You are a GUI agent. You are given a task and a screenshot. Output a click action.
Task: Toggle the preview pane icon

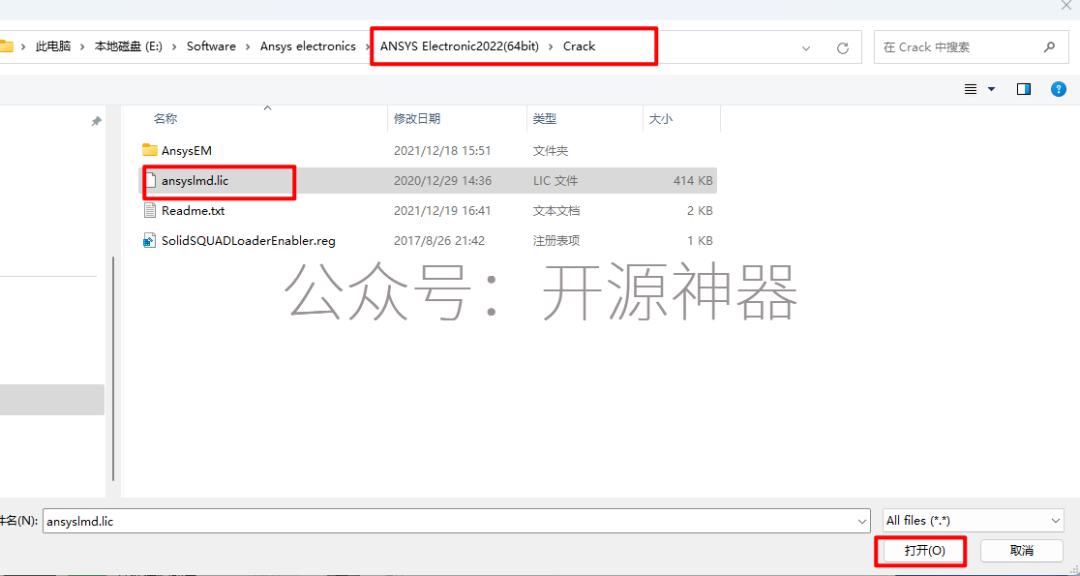[x=1024, y=89]
